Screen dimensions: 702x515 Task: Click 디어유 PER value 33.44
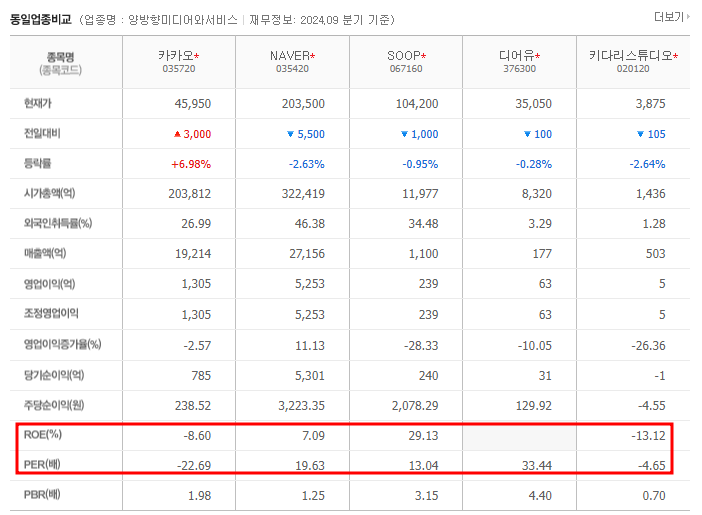tap(537, 466)
